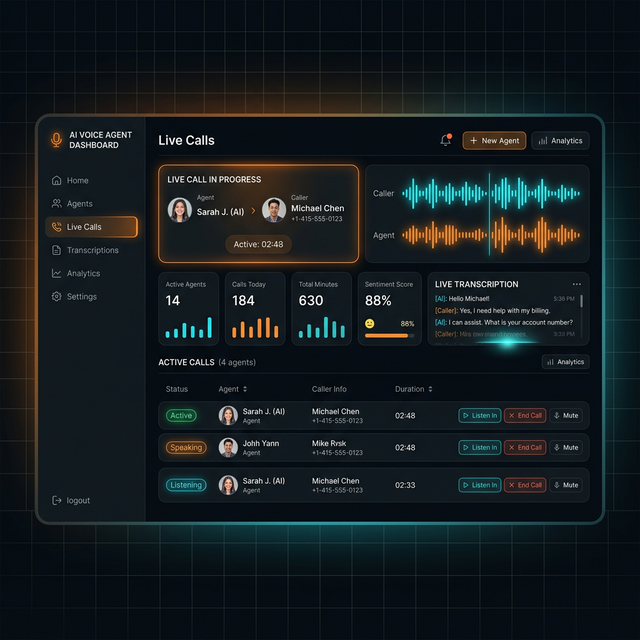Click the Active: 02:48 timer pill
Image resolution: width=640 pixels, height=640 pixels.
(x=258, y=244)
